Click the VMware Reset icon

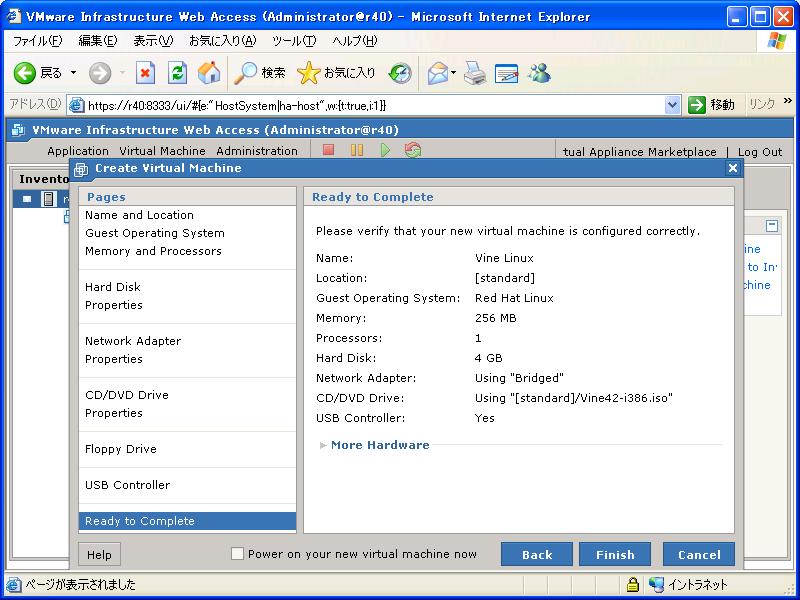tap(413, 149)
